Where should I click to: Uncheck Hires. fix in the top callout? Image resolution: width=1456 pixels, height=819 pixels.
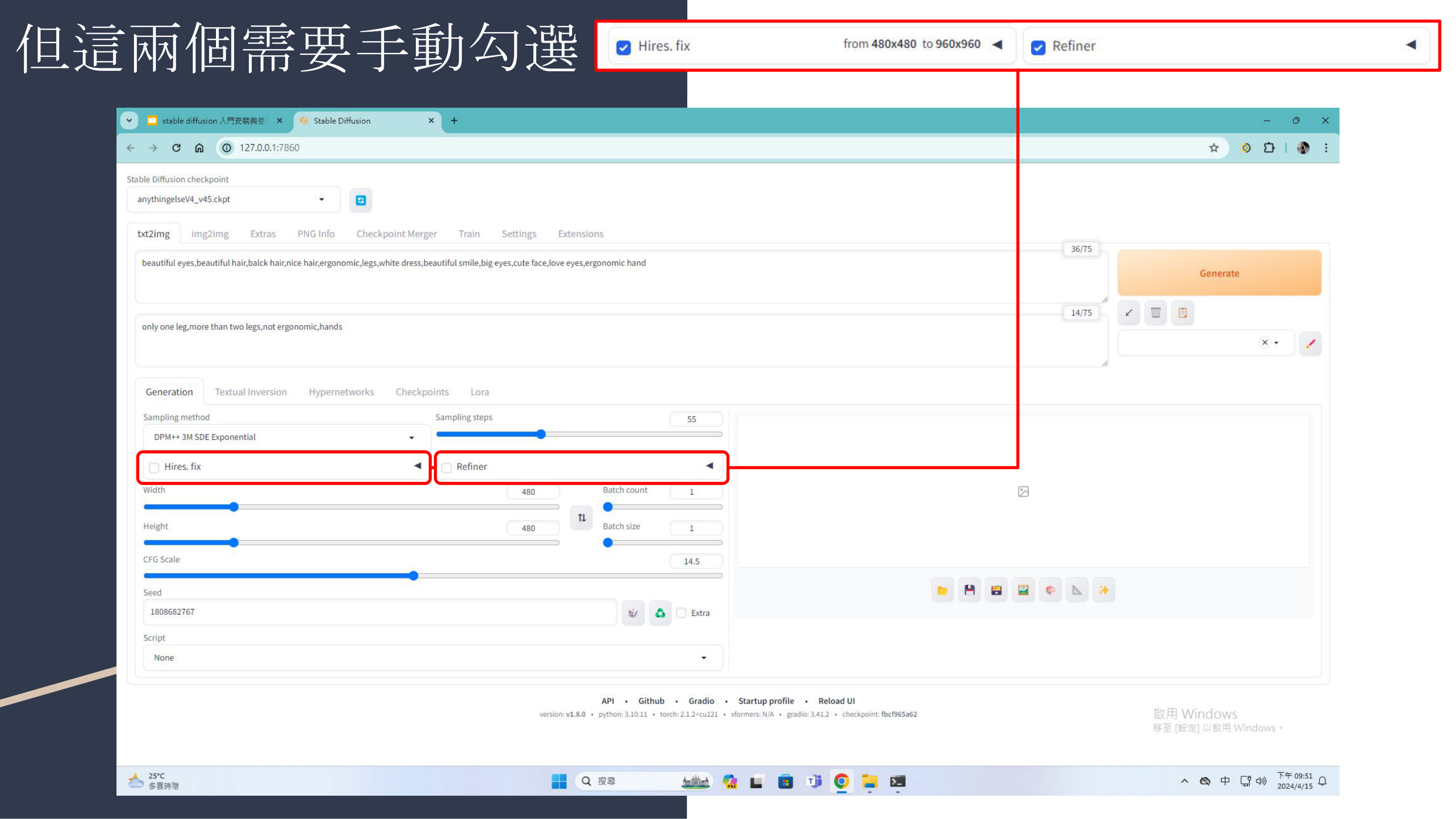624,48
